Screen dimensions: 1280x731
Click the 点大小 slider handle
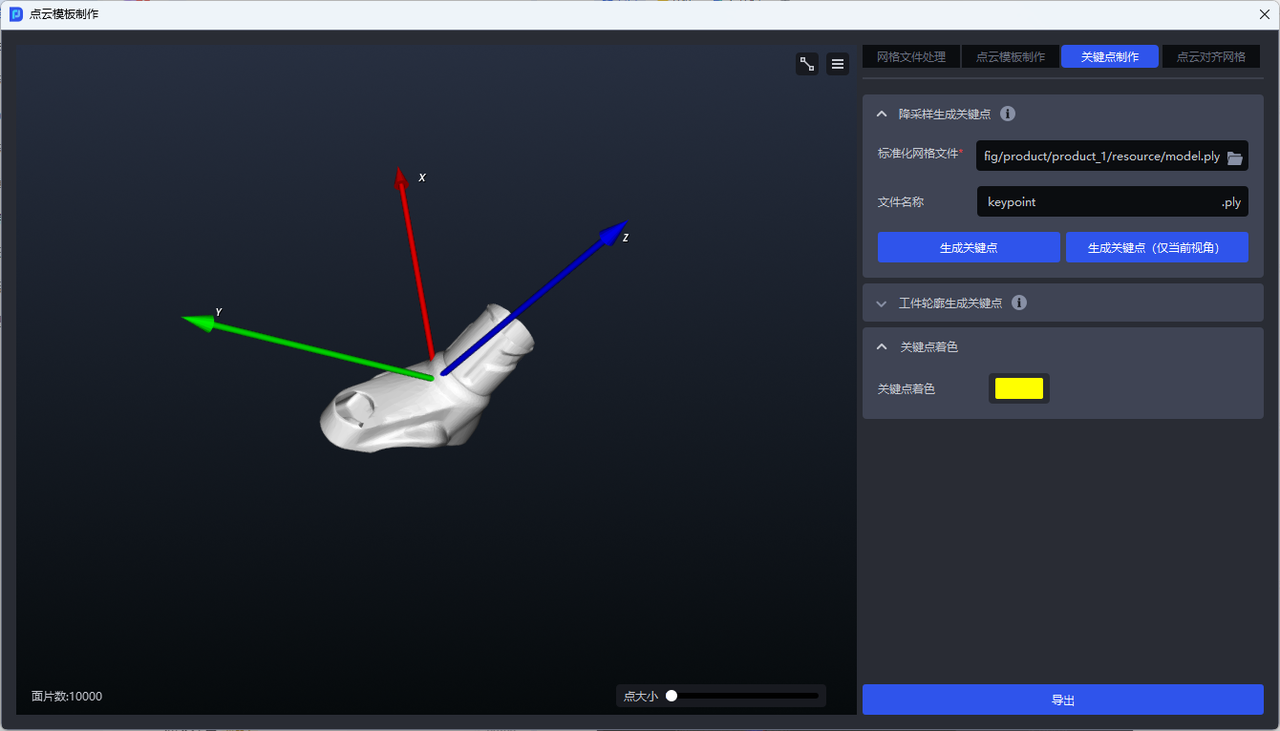672,696
